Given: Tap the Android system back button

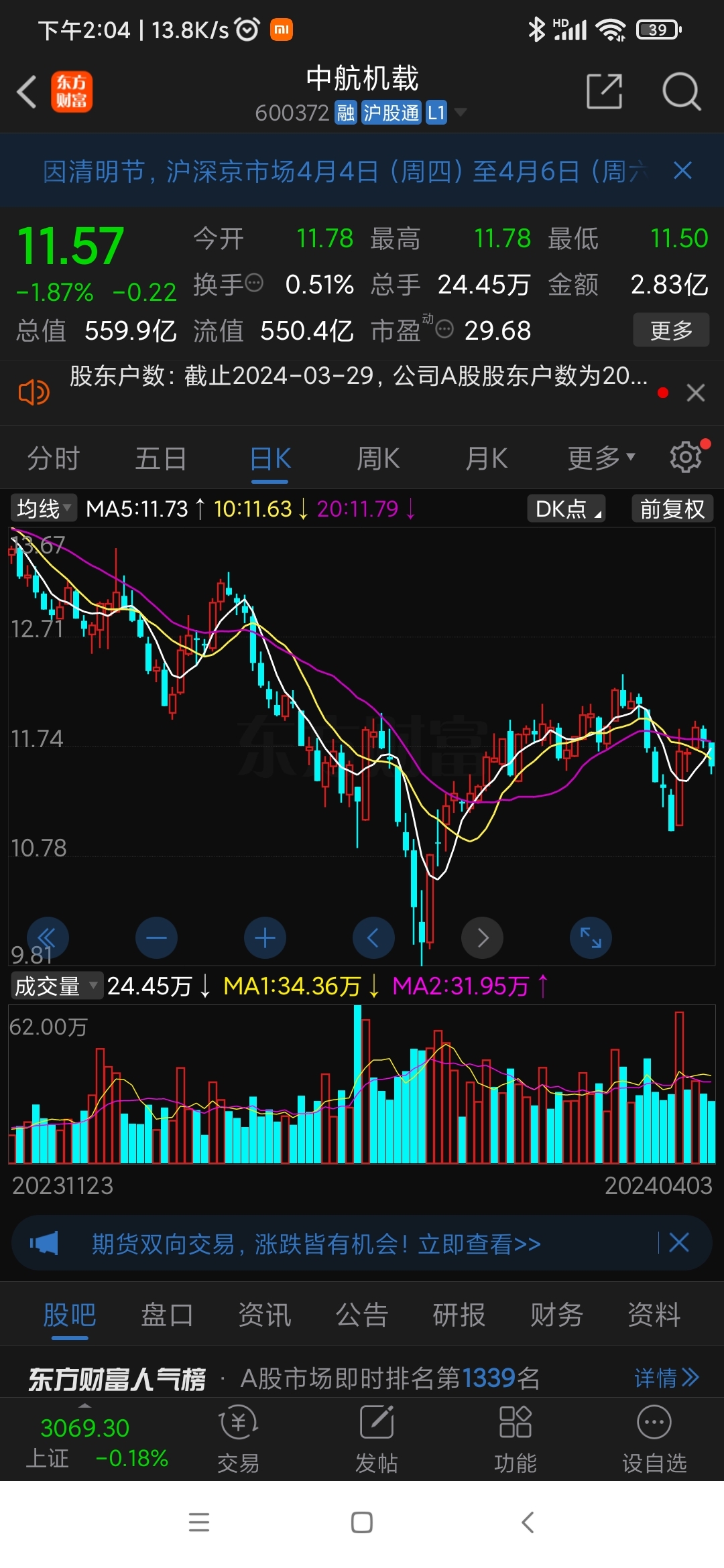Looking at the screenshot, I should [528, 1522].
